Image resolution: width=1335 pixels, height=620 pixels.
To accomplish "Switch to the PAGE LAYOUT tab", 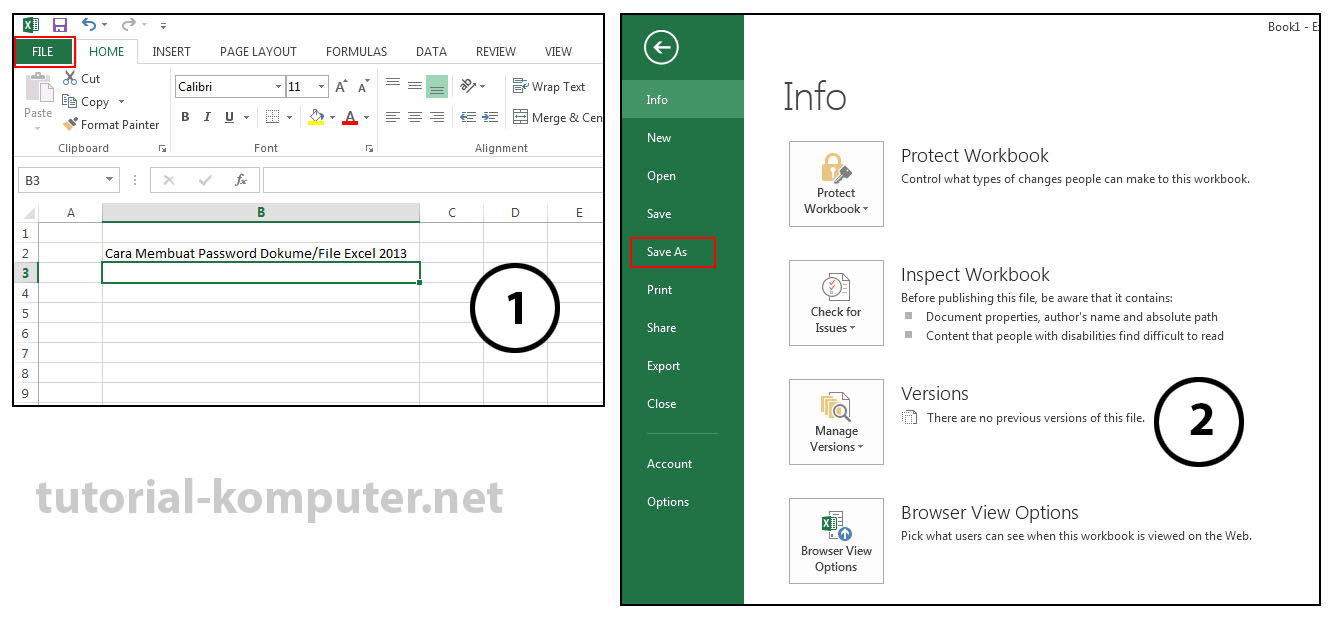I will [258, 52].
